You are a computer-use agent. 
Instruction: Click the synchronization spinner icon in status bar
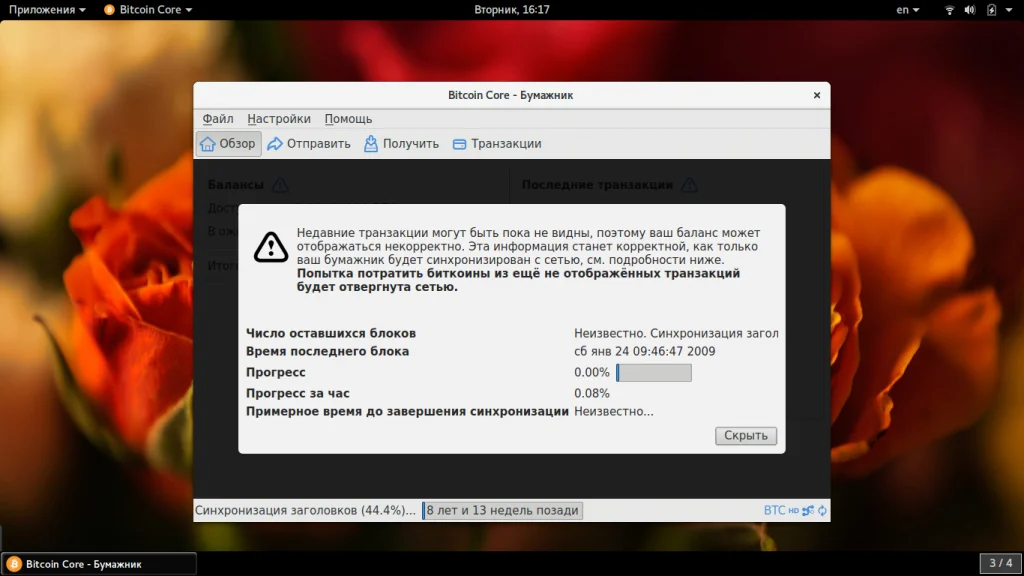822,511
